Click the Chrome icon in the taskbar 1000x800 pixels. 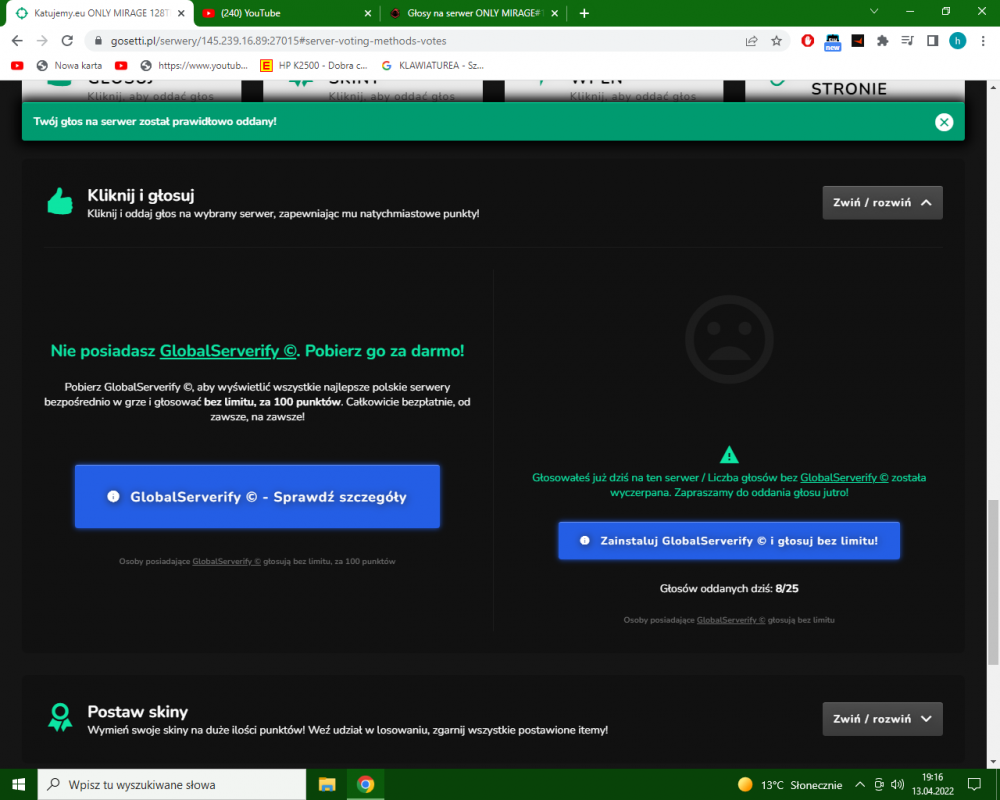click(365, 785)
